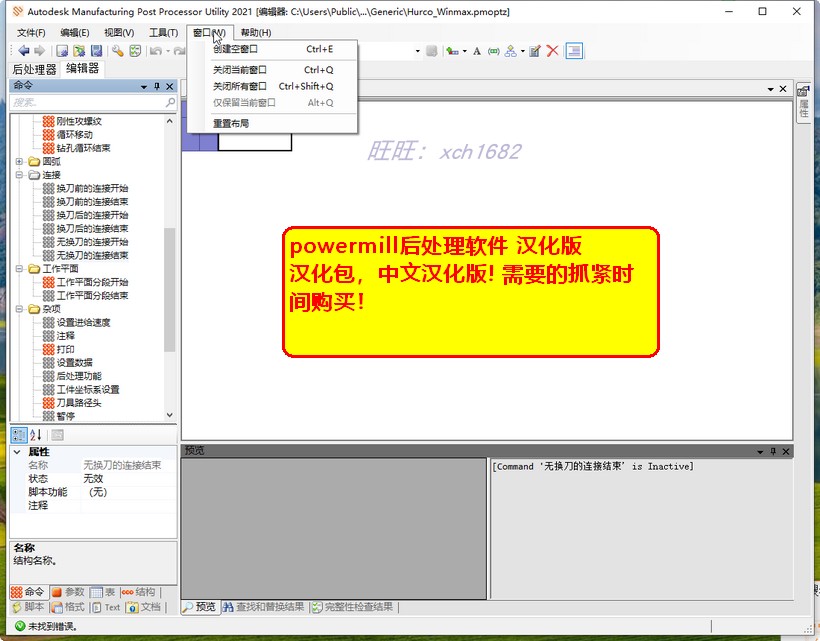Screen dimensions: 820x641
Task: Choose 创建空窗口 from the window menu
Action: pyautogui.click(x=272, y=49)
